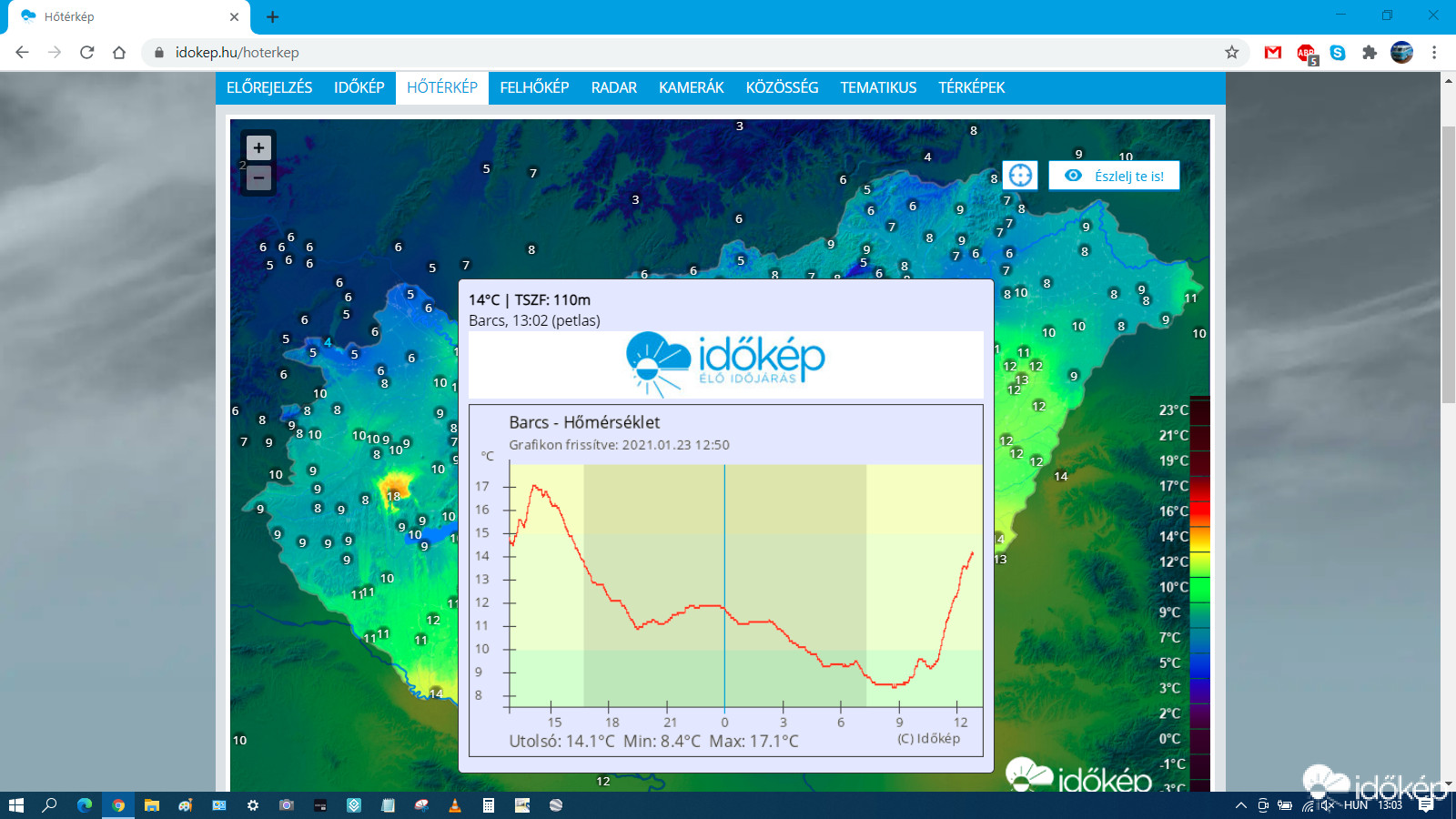Screen dimensions: 1456x819
Task: Toggle the muted speaker volume icon
Action: coord(1328,805)
